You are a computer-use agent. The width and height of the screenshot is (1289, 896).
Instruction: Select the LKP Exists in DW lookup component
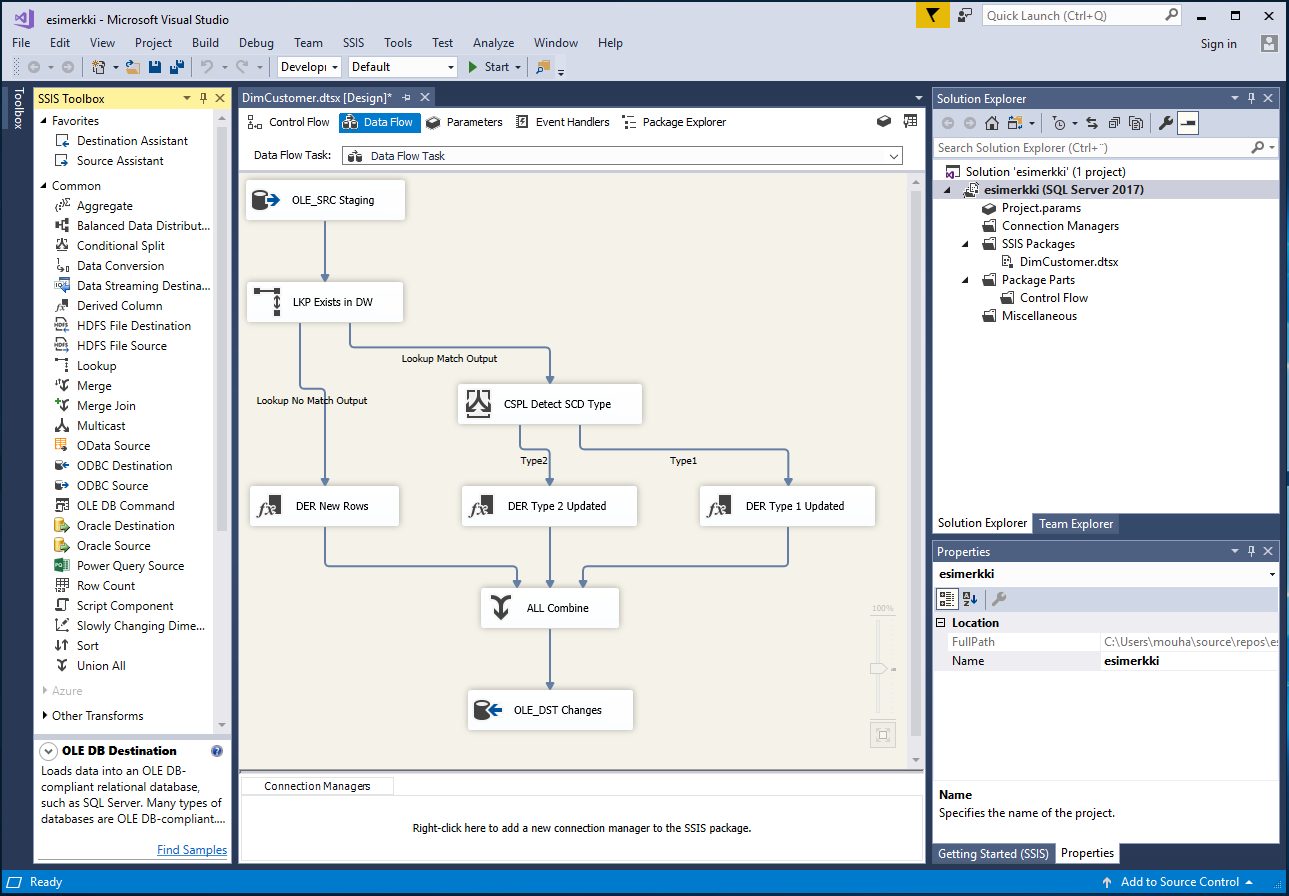325,302
